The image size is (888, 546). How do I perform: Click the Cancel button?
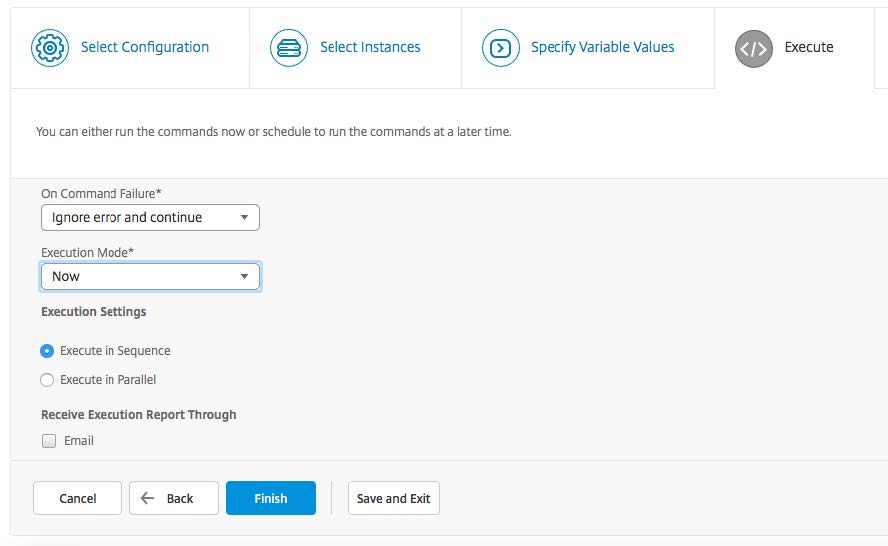[x=77, y=498]
